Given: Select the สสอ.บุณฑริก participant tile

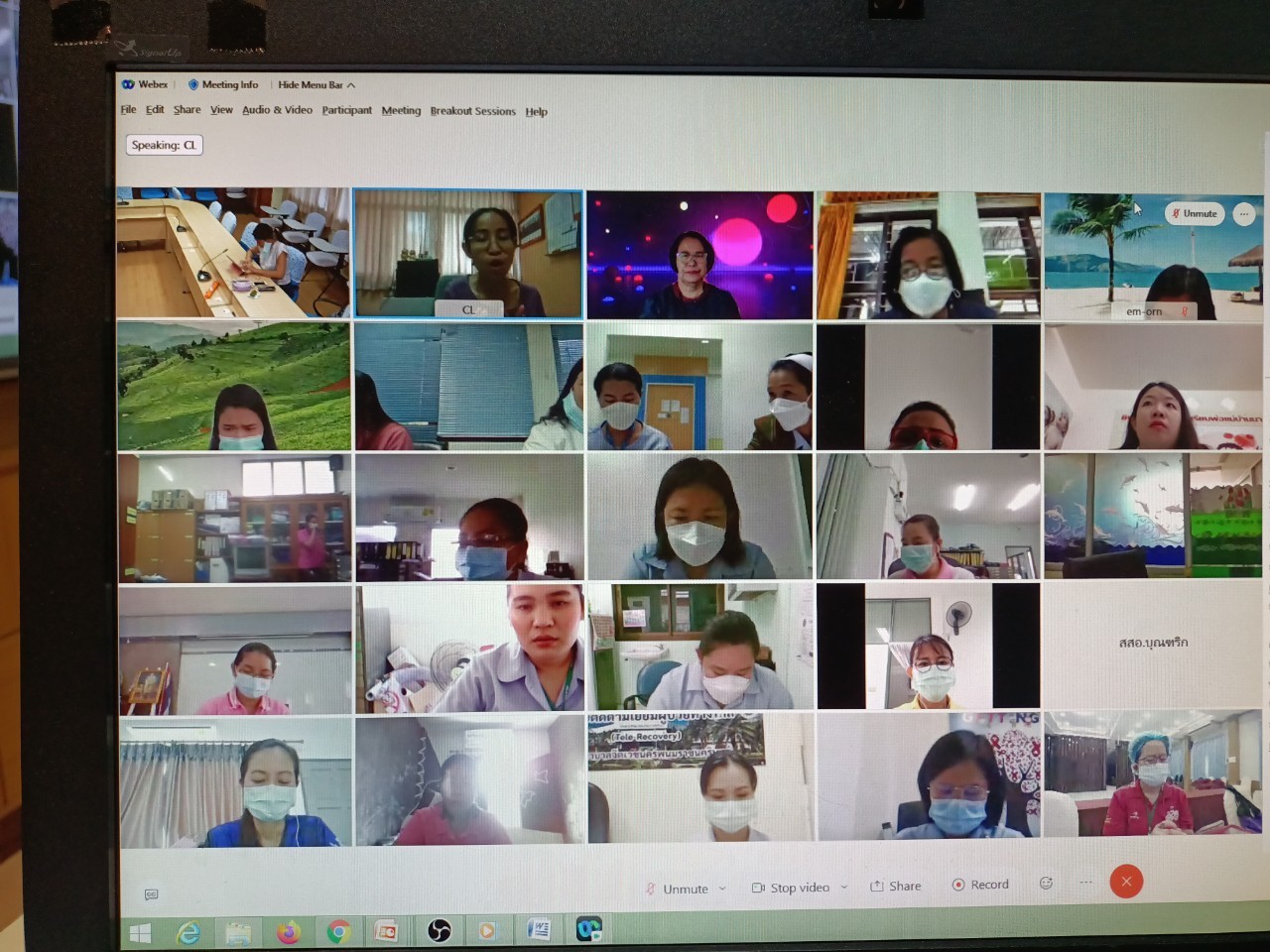Looking at the screenshot, I should pos(1152,644).
